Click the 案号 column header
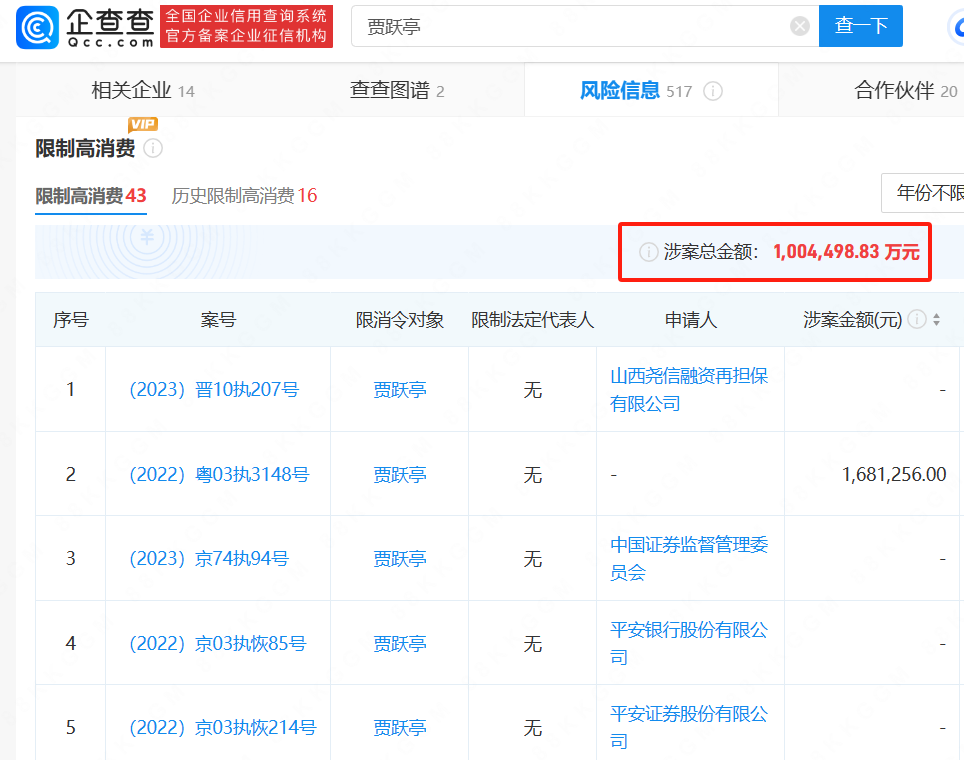Viewport: 964px width, 760px height. tap(218, 319)
